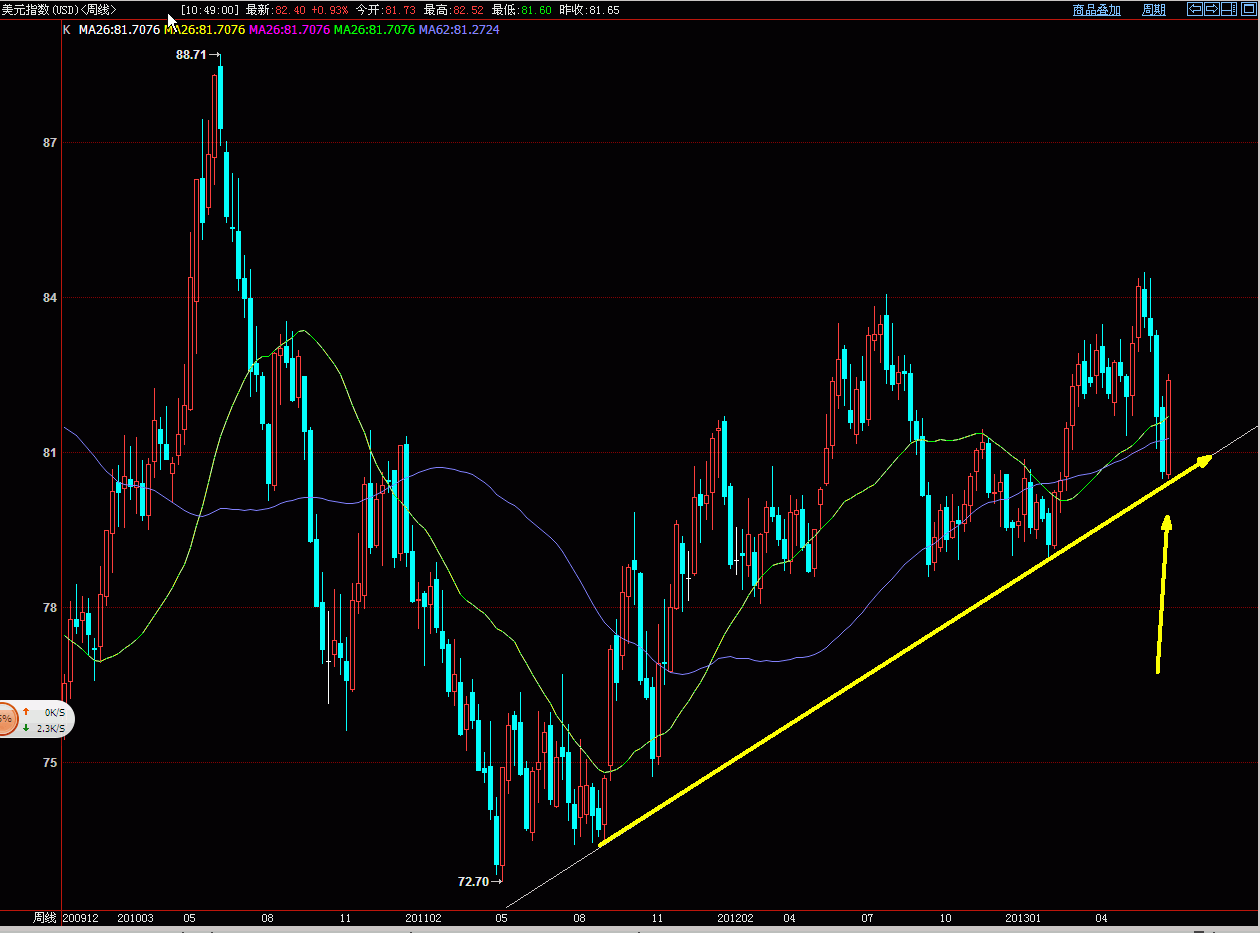The width and height of the screenshot is (1260, 933).
Task: Click the right arrow navigation icon
Action: pos(1212,9)
